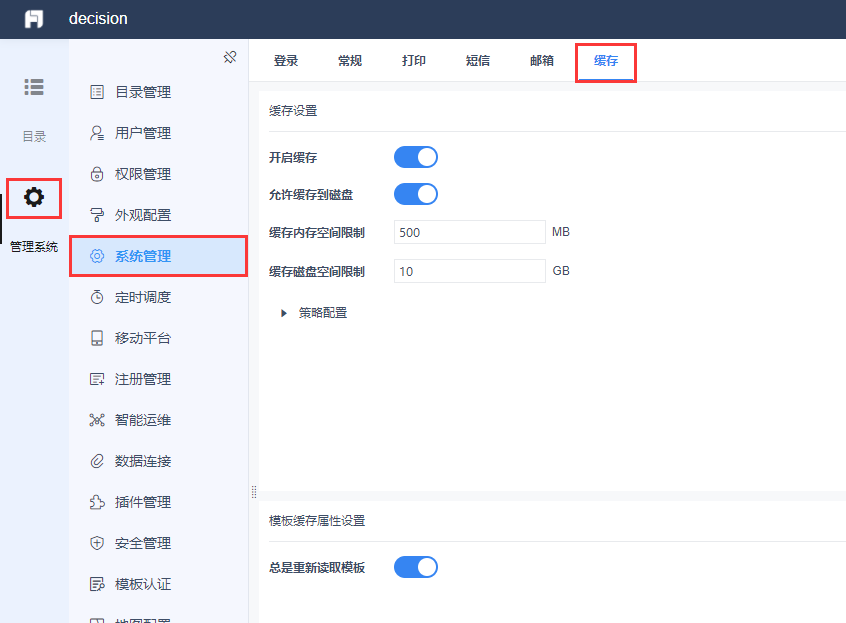
Task: Click the 外观配置 paint roller icon
Action: pyautogui.click(x=97, y=215)
